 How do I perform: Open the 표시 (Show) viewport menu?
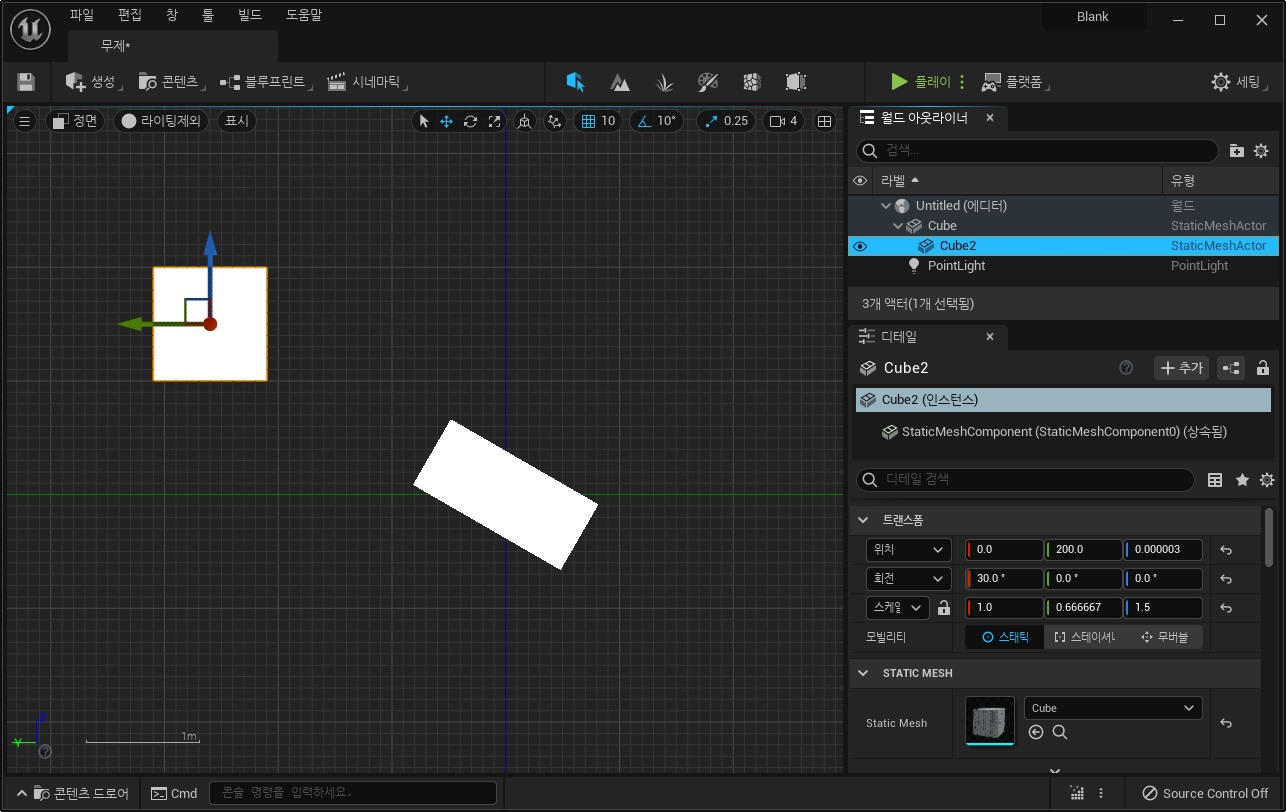click(237, 121)
